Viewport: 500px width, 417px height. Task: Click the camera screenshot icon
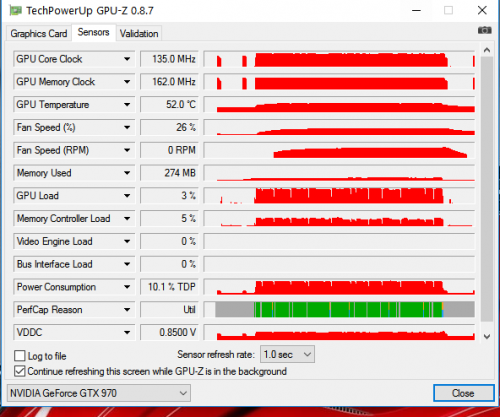(484, 30)
